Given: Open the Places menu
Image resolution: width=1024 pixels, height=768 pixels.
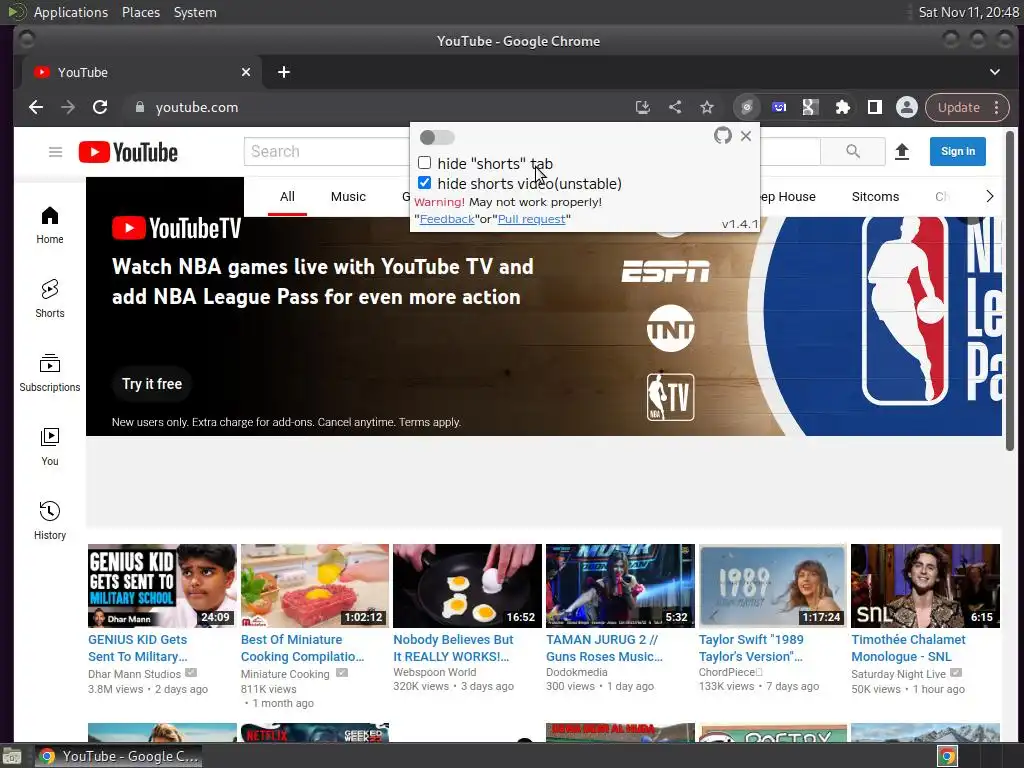Looking at the screenshot, I should point(141,12).
